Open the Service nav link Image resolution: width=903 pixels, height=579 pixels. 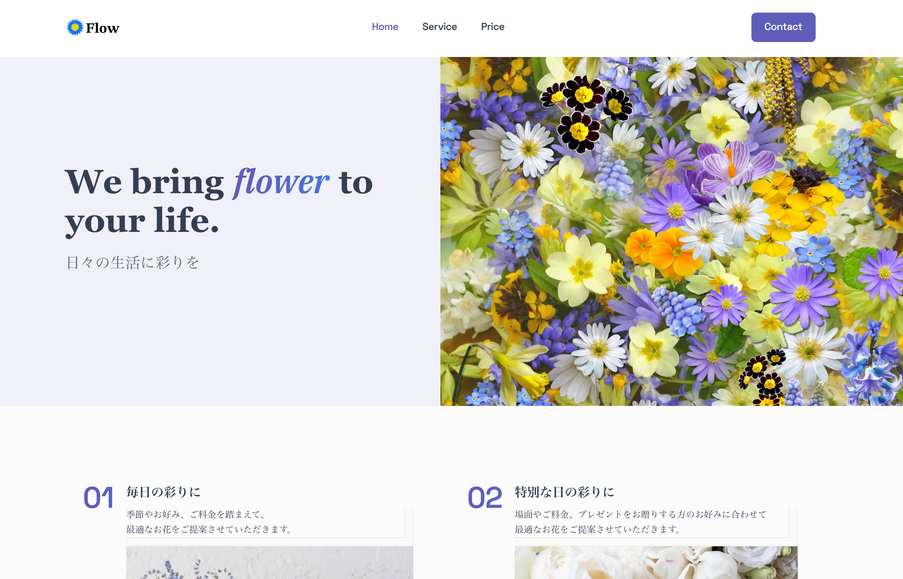point(439,27)
